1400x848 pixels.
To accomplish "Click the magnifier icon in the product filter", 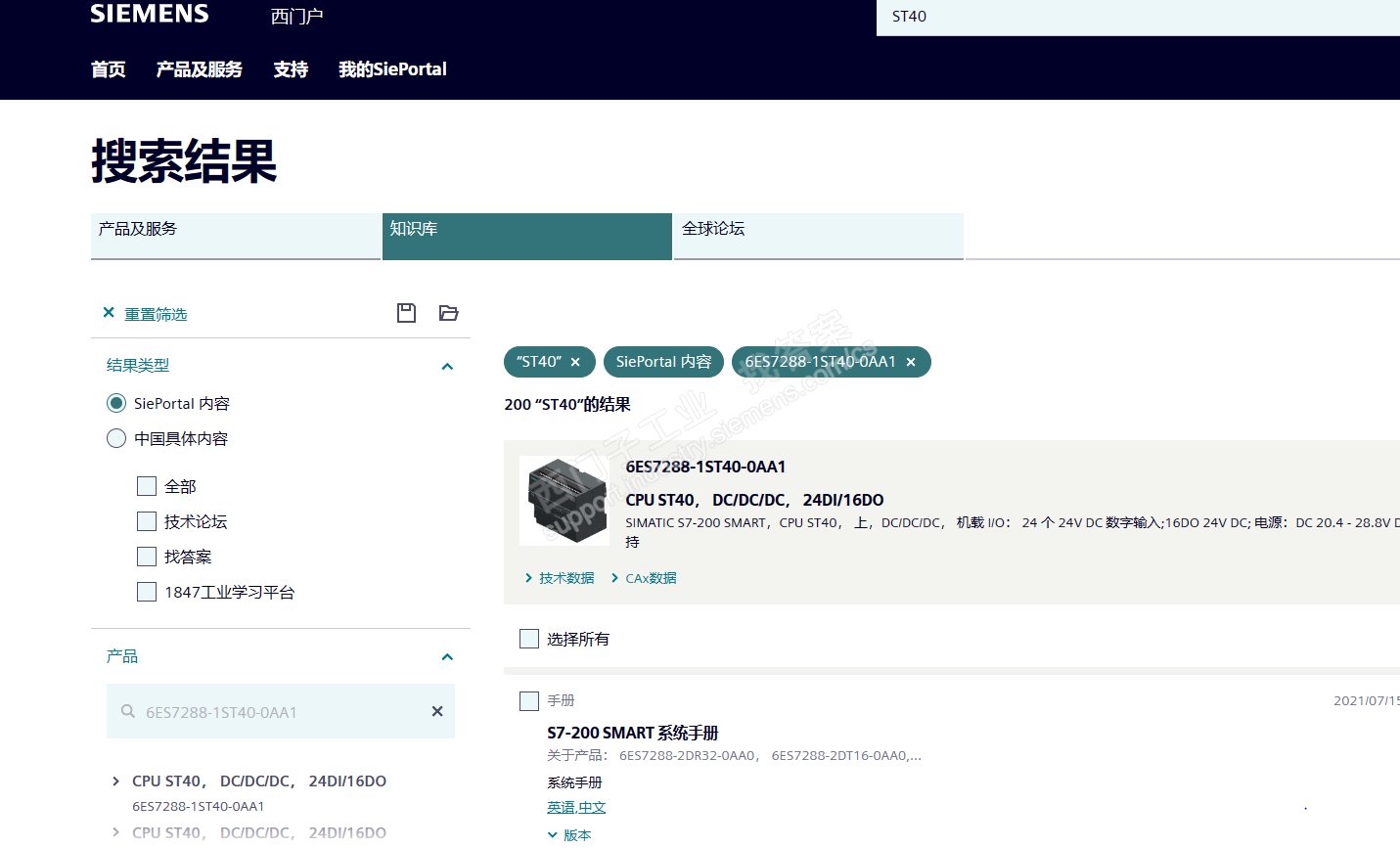I will pyautogui.click(x=128, y=711).
